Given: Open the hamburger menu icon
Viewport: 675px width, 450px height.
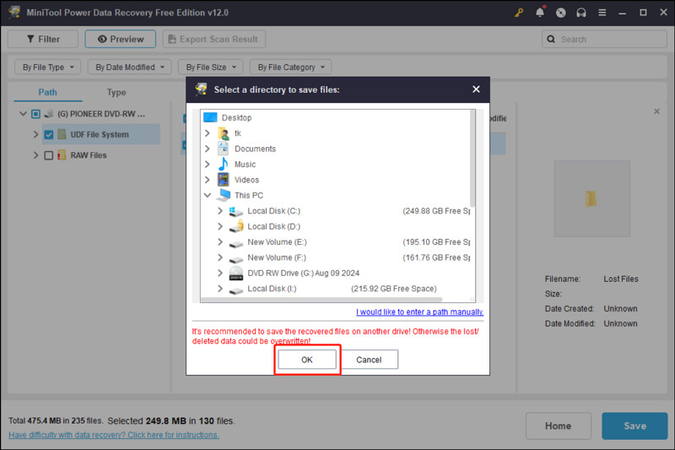Looking at the screenshot, I should [x=602, y=13].
